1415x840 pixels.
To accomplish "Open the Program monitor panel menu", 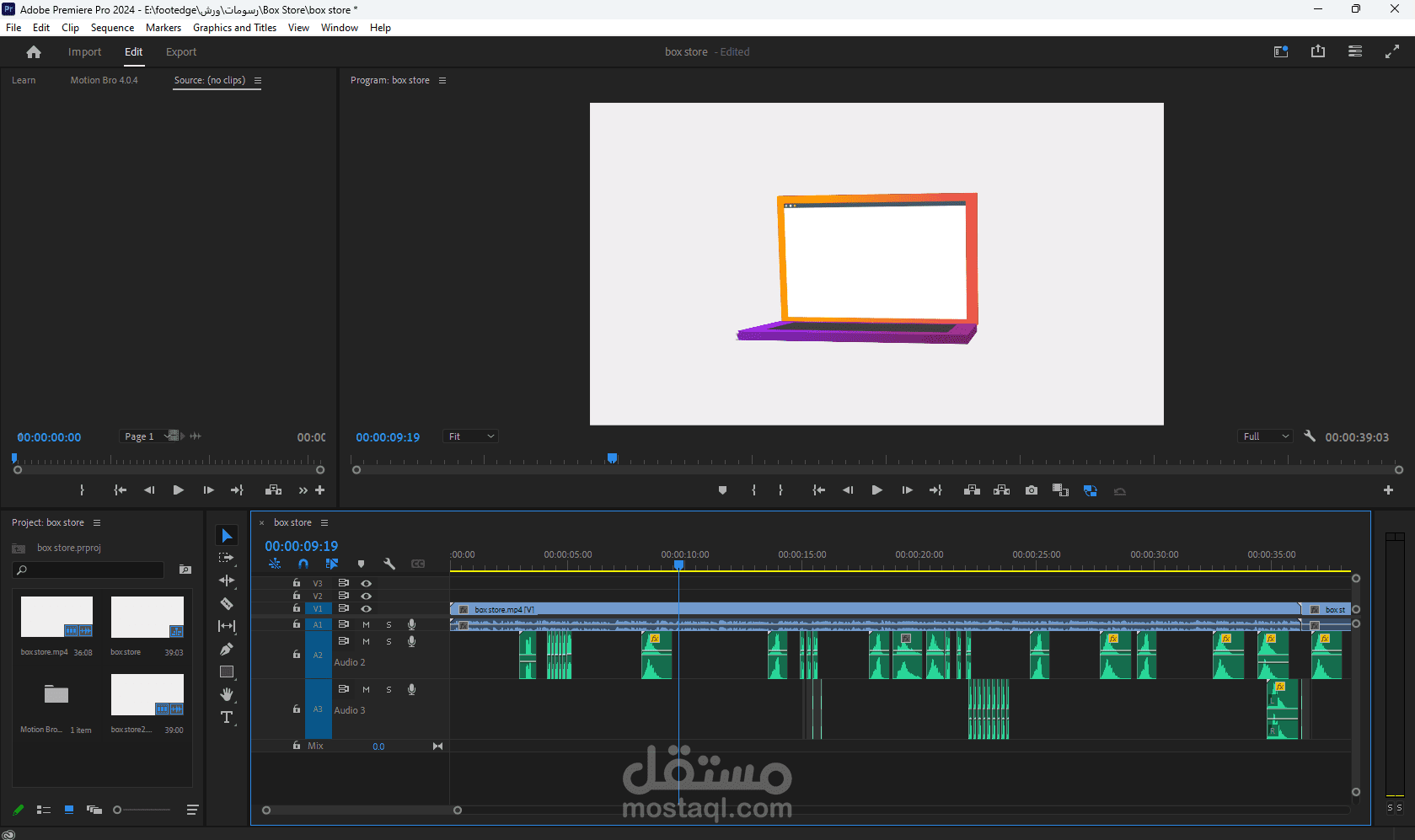I will coord(442,81).
